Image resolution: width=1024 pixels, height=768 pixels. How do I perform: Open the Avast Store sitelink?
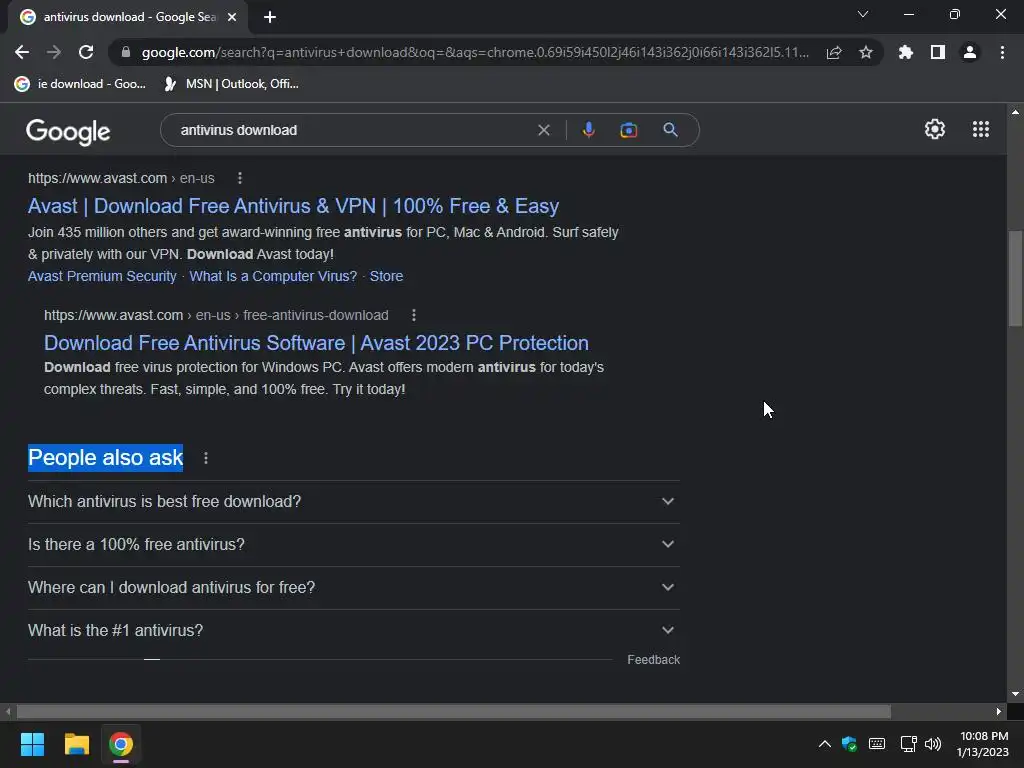387,276
